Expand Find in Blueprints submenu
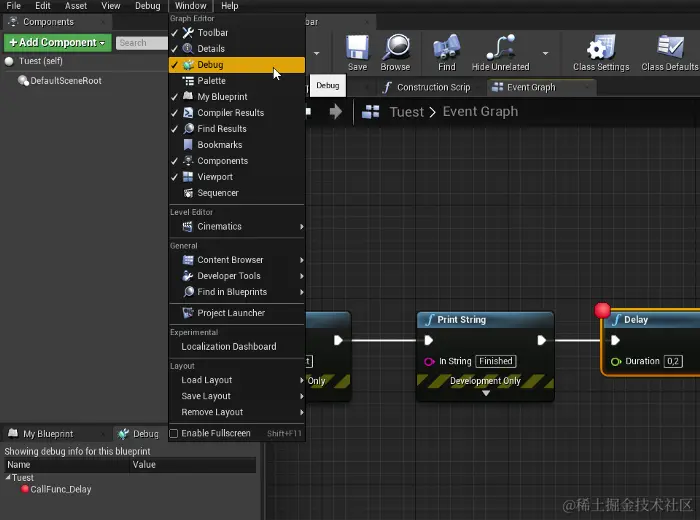 [x=237, y=292]
